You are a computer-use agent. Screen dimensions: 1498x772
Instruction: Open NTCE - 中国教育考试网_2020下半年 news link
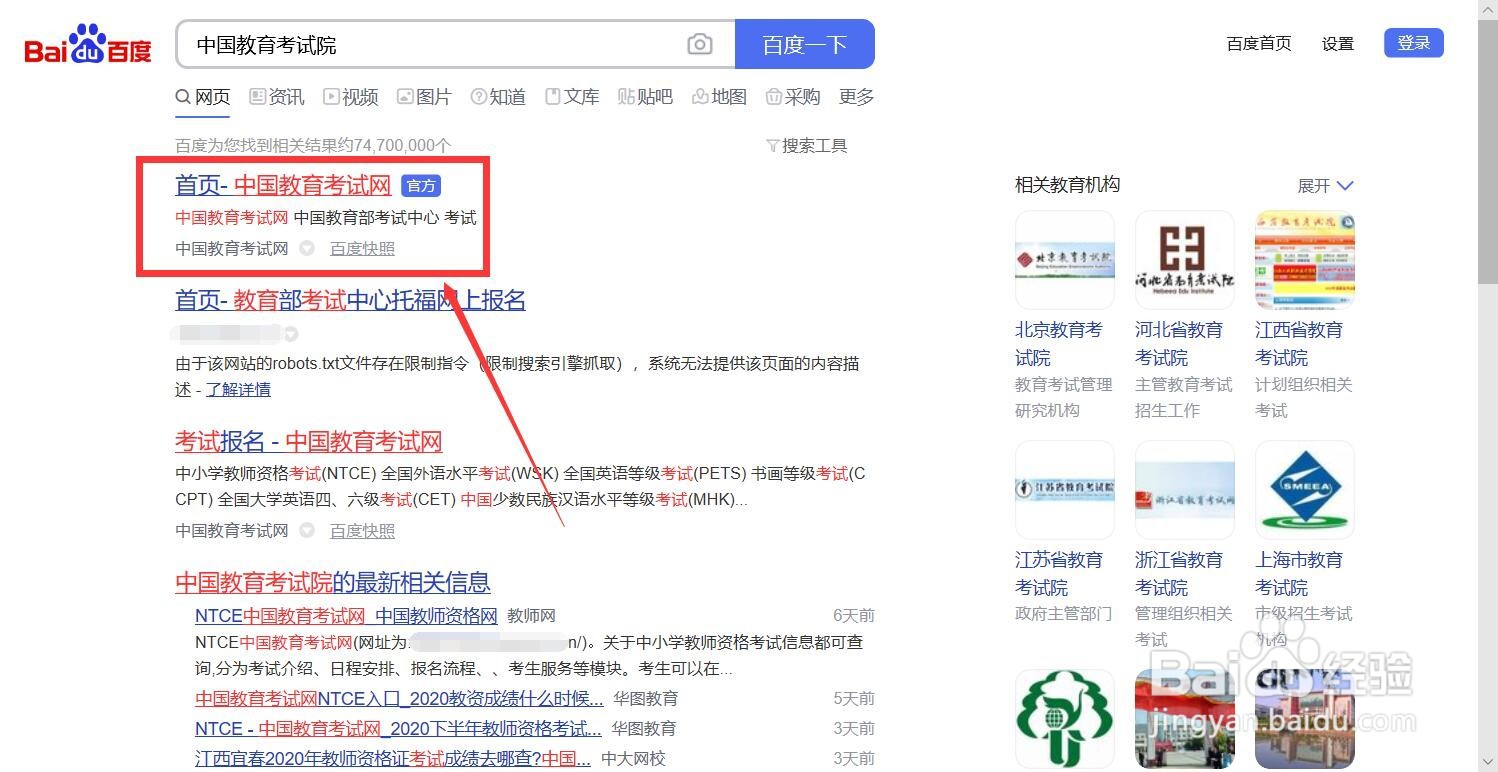point(398,729)
